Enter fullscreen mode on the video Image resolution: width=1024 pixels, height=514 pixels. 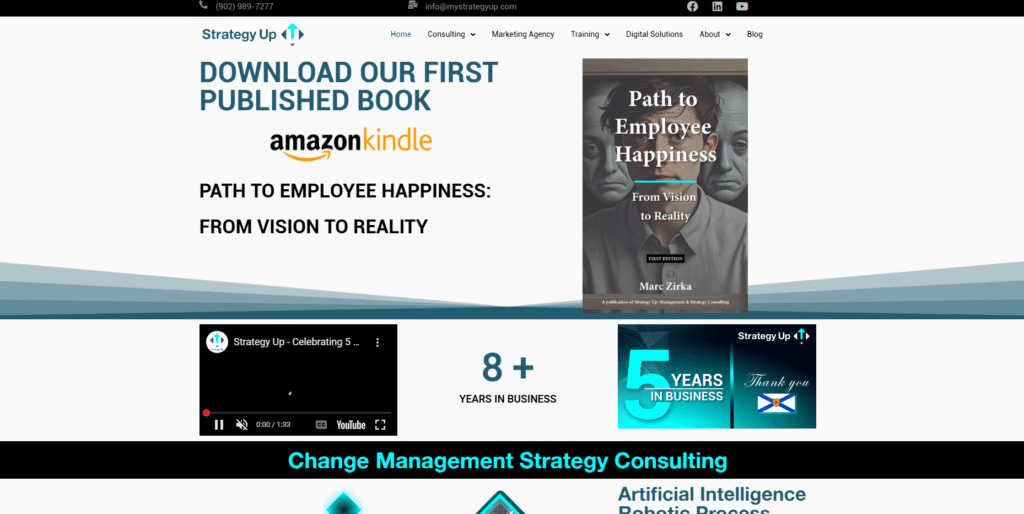pyautogui.click(x=380, y=424)
